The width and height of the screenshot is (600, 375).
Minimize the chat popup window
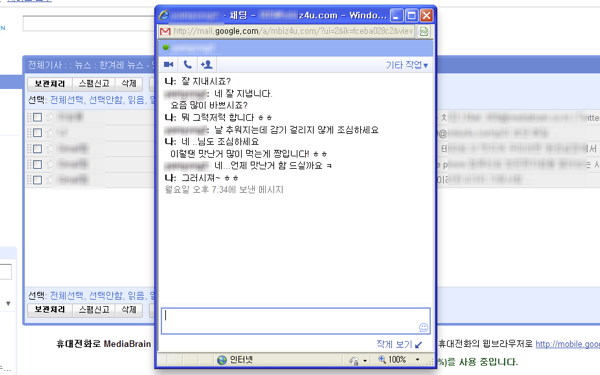pos(396,16)
